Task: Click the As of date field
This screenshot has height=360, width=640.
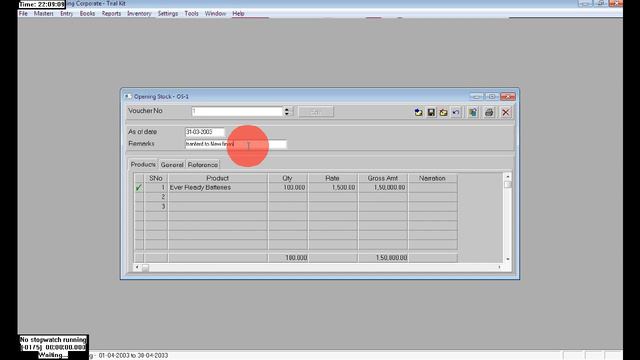Action: (204, 132)
